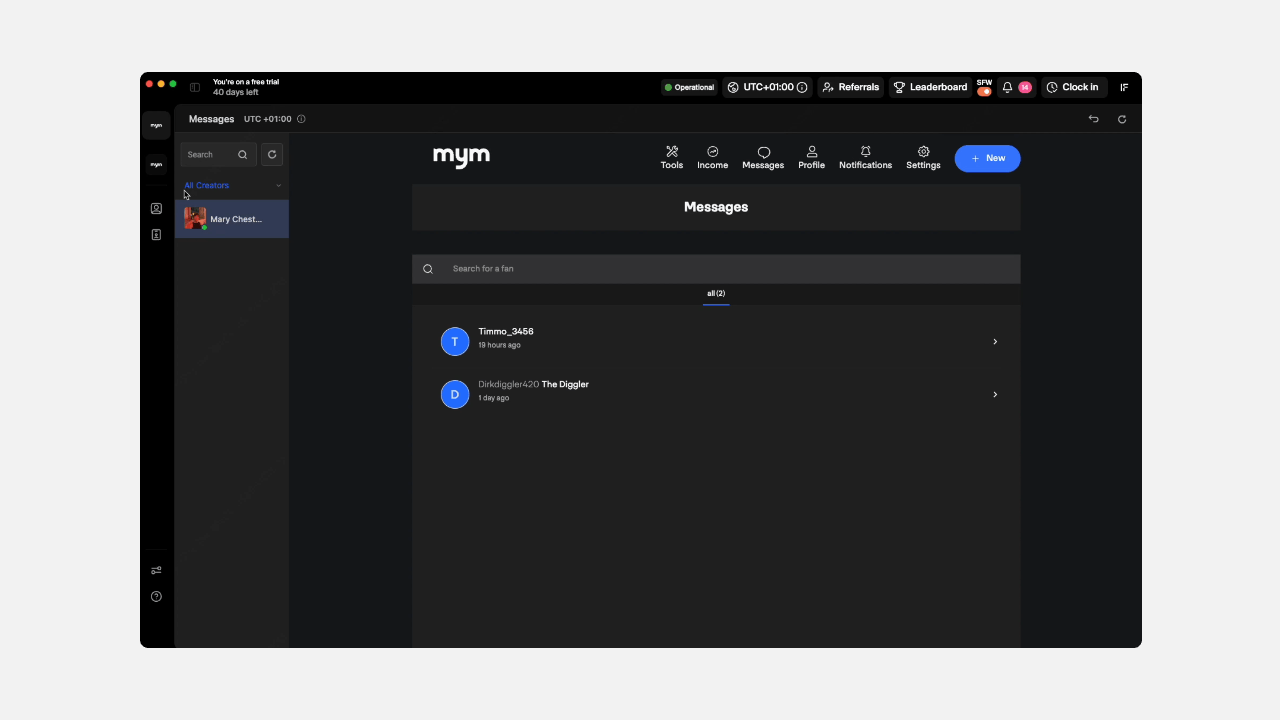Go to Messages in mym navigation
The image size is (1280, 720).
pyautogui.click(x=763, y=158)
